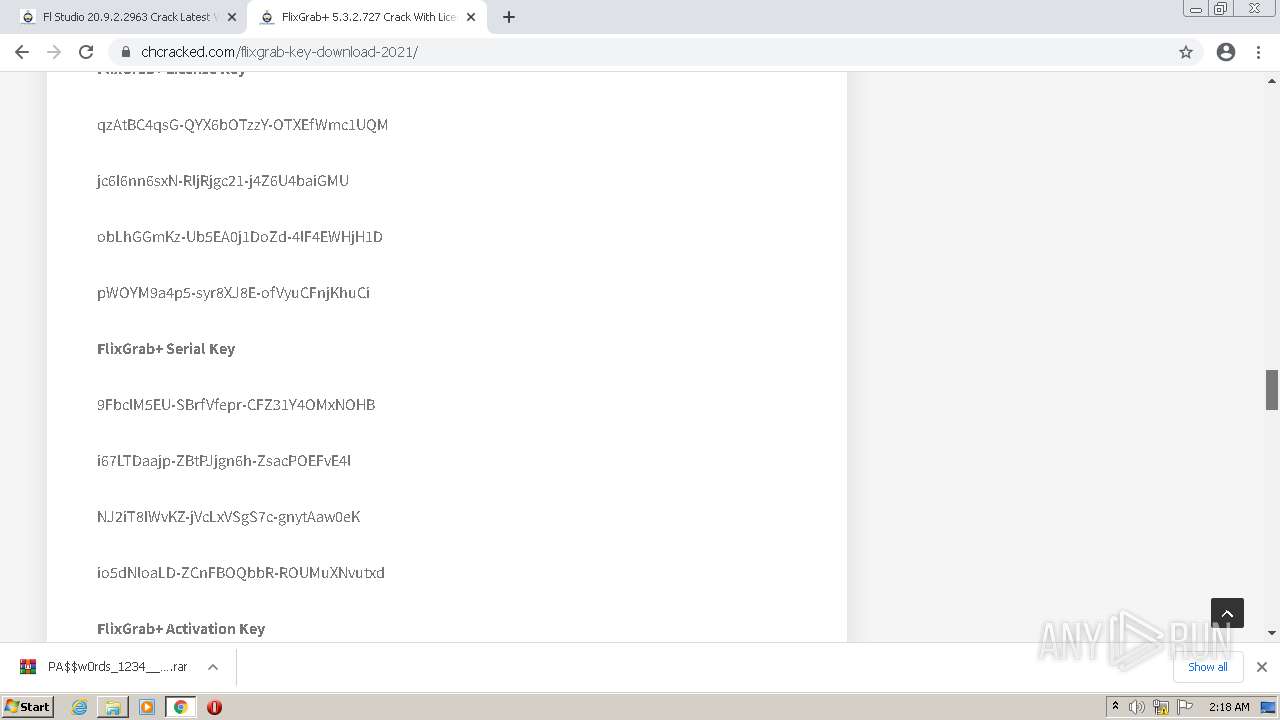1280x720 pixels.
Task: Bookmark this page with the star icon
Action: (1186, 52)
